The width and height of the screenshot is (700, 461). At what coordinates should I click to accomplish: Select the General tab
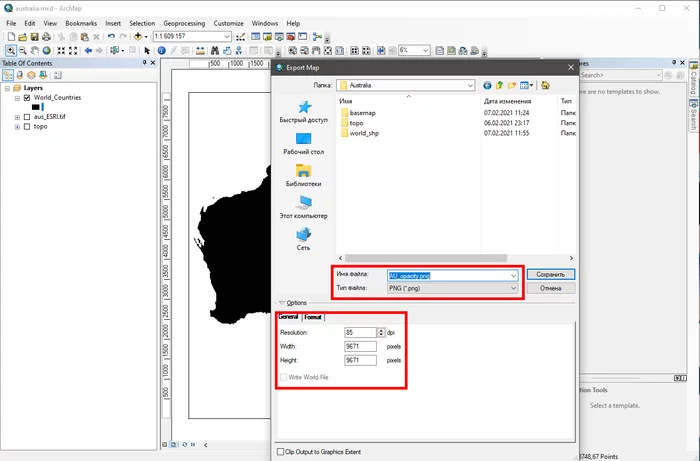[288, 316]
